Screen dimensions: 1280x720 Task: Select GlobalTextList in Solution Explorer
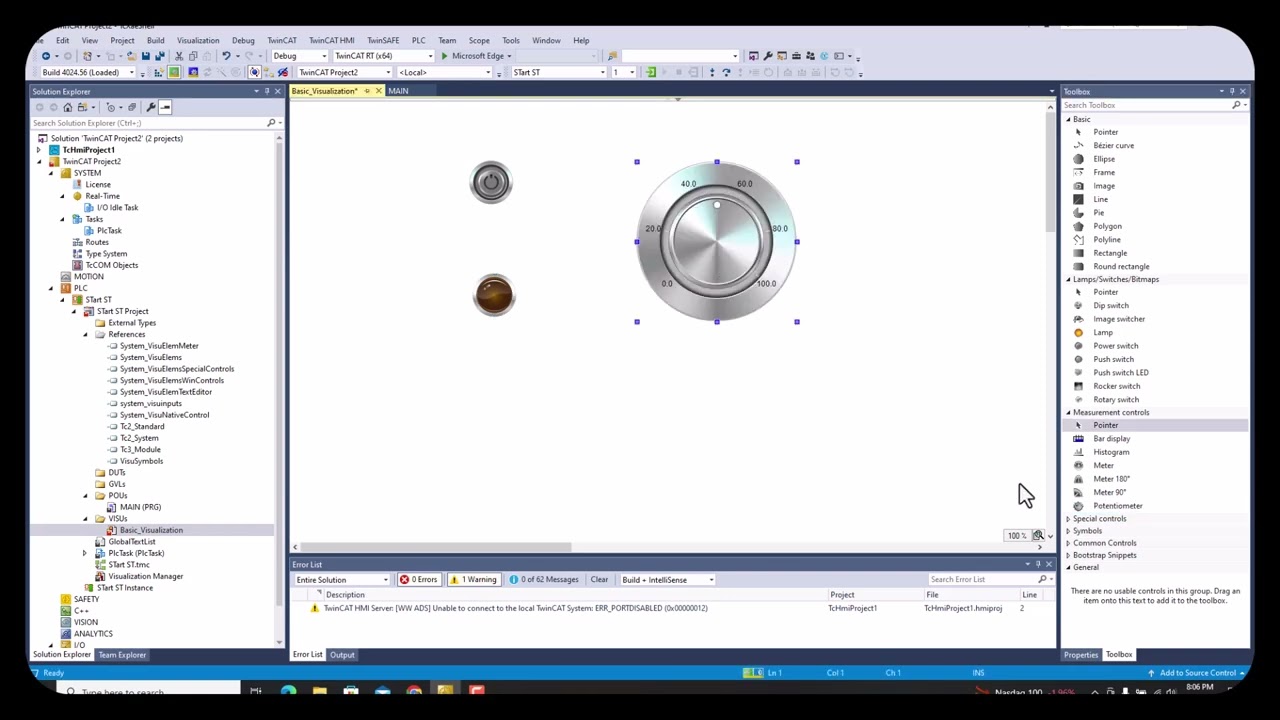(x=131, y=542)
